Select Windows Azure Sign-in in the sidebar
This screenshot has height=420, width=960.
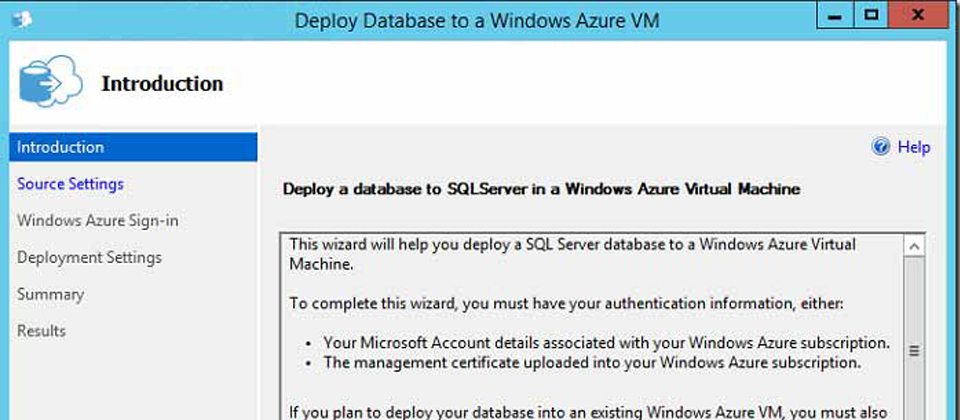tap(97, 220)
